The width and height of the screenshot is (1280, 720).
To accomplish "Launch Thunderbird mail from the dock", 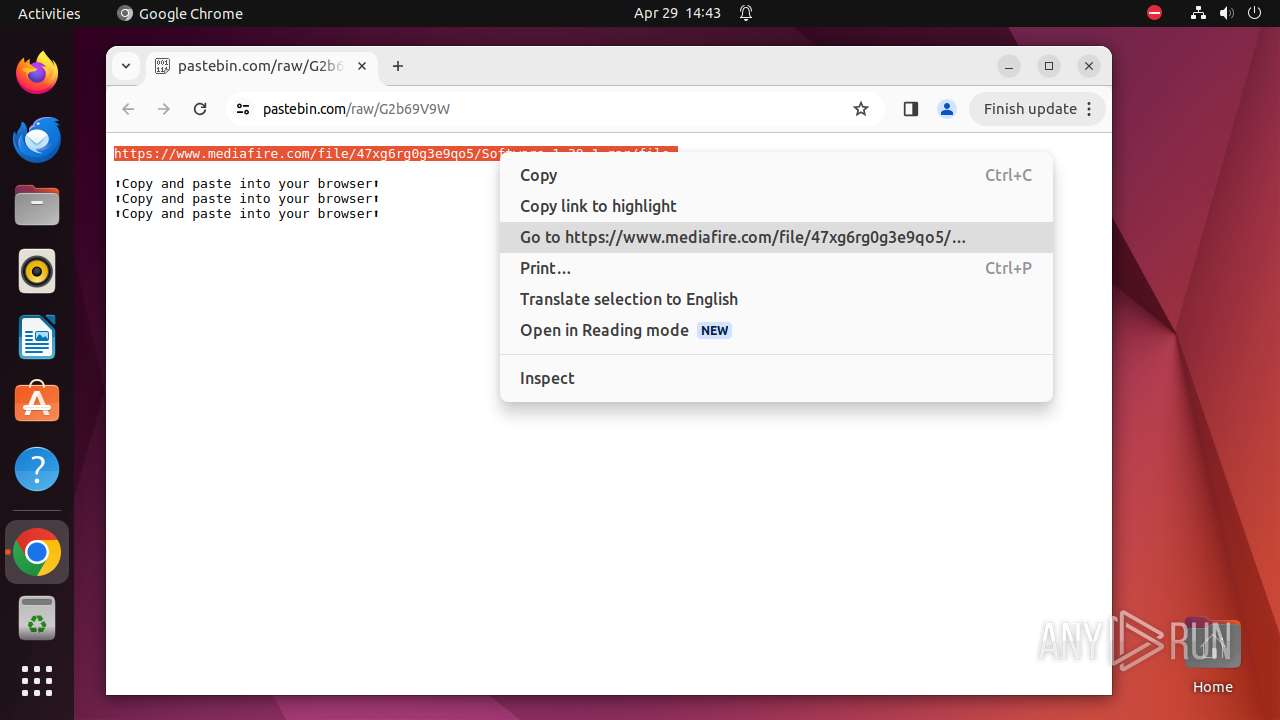I will (37, 139).
